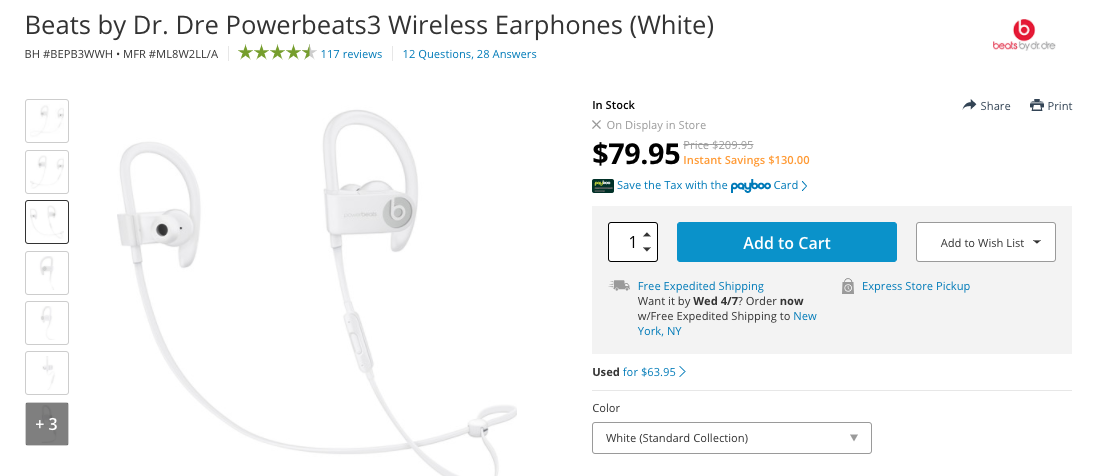Screen dimensions: 1101x476
Task: Click the shipping truck icon
Action: [620, 286]
